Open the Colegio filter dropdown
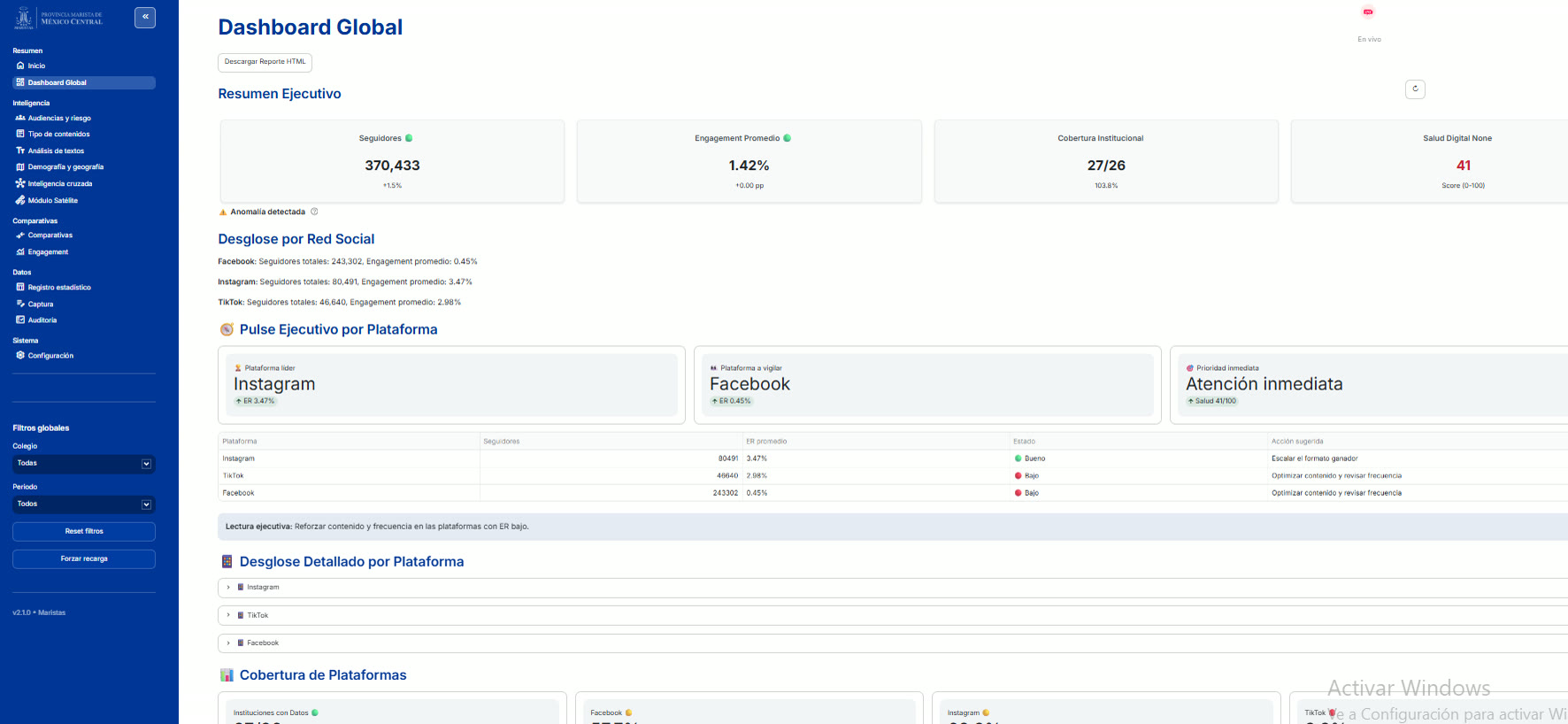 point(84,464)
